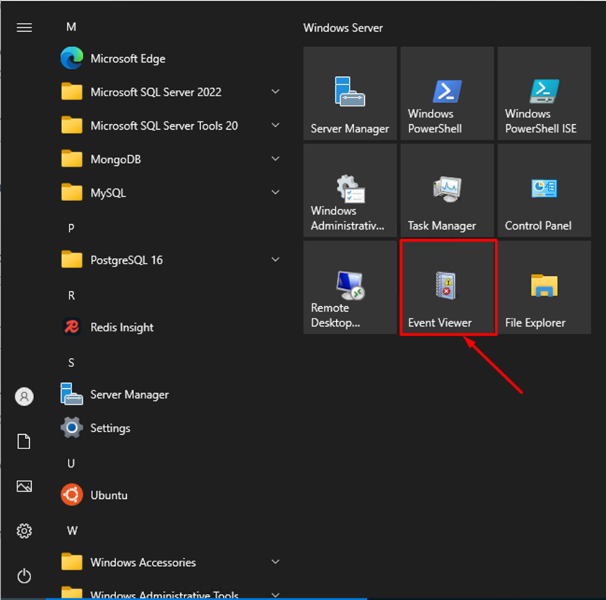This screenshot has height=600, width=606.
Task: Click the letter R section header
Action: tap(71, 296)
